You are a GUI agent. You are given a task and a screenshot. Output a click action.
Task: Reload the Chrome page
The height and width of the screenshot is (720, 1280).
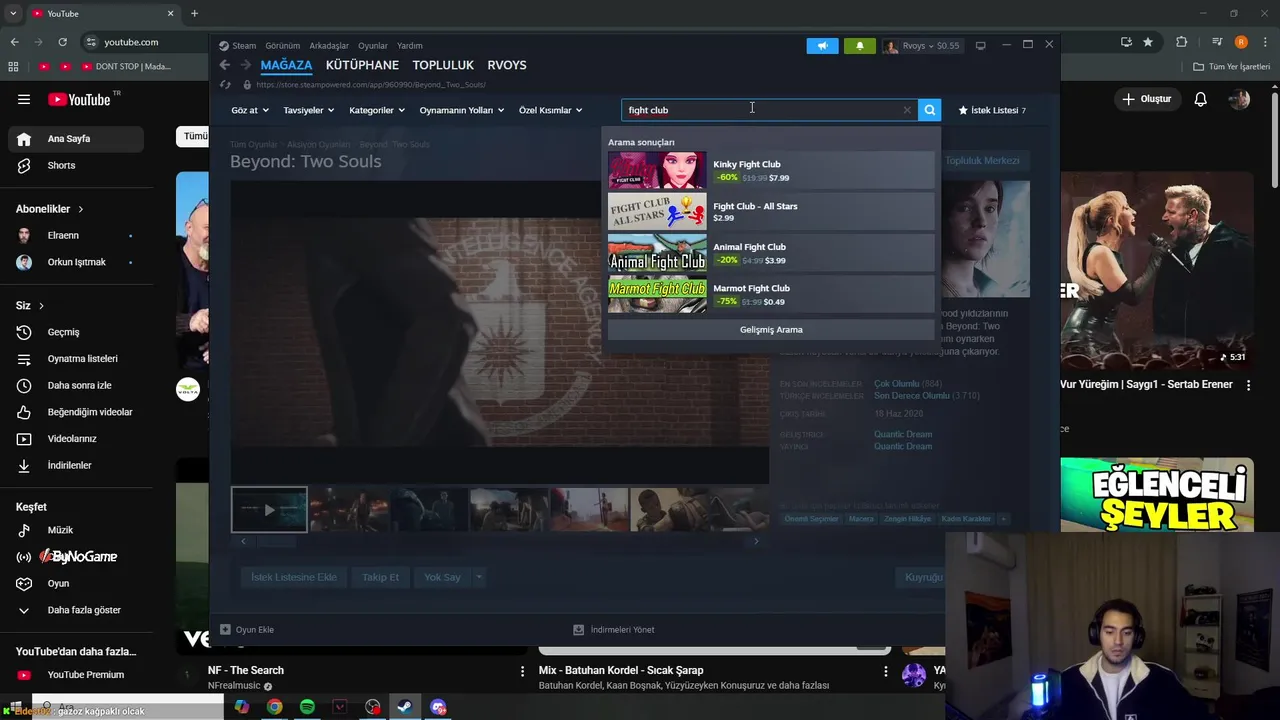coord(62,42)
